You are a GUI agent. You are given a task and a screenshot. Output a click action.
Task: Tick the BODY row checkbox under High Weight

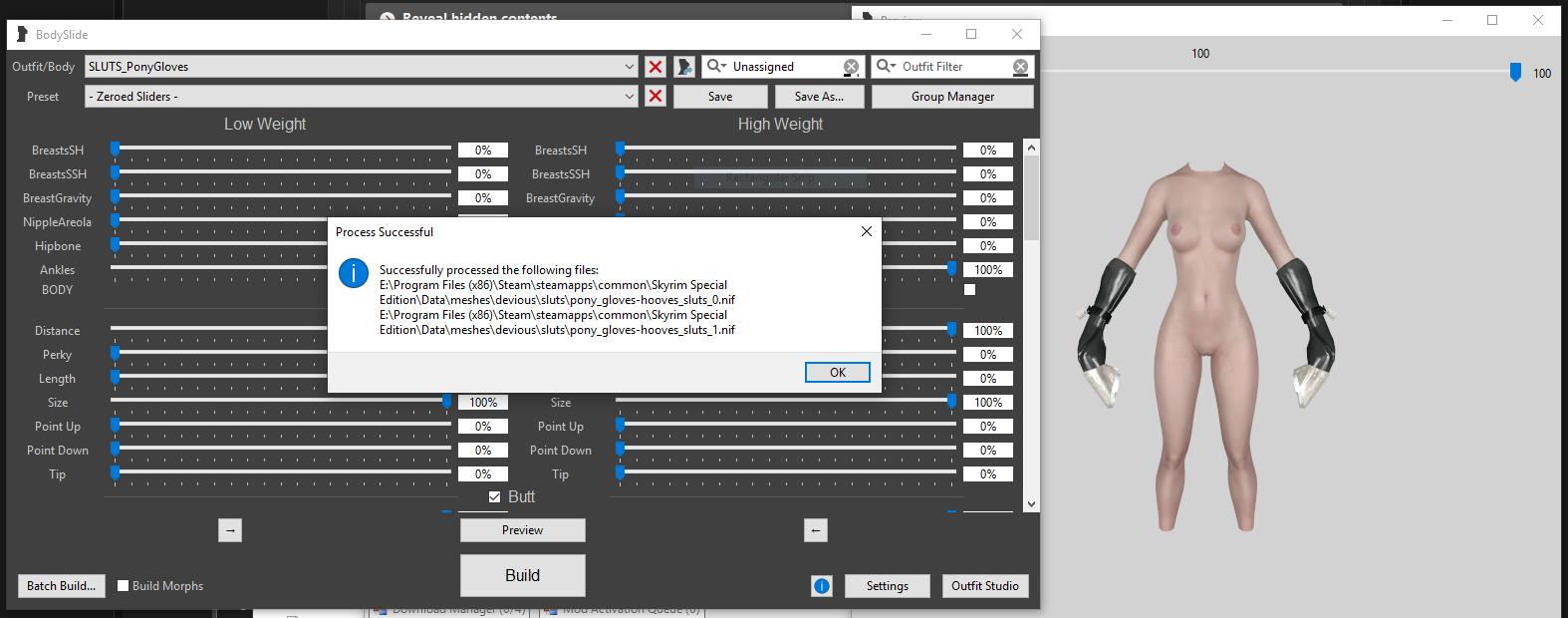pyautogui.click(x=969, y=290)
